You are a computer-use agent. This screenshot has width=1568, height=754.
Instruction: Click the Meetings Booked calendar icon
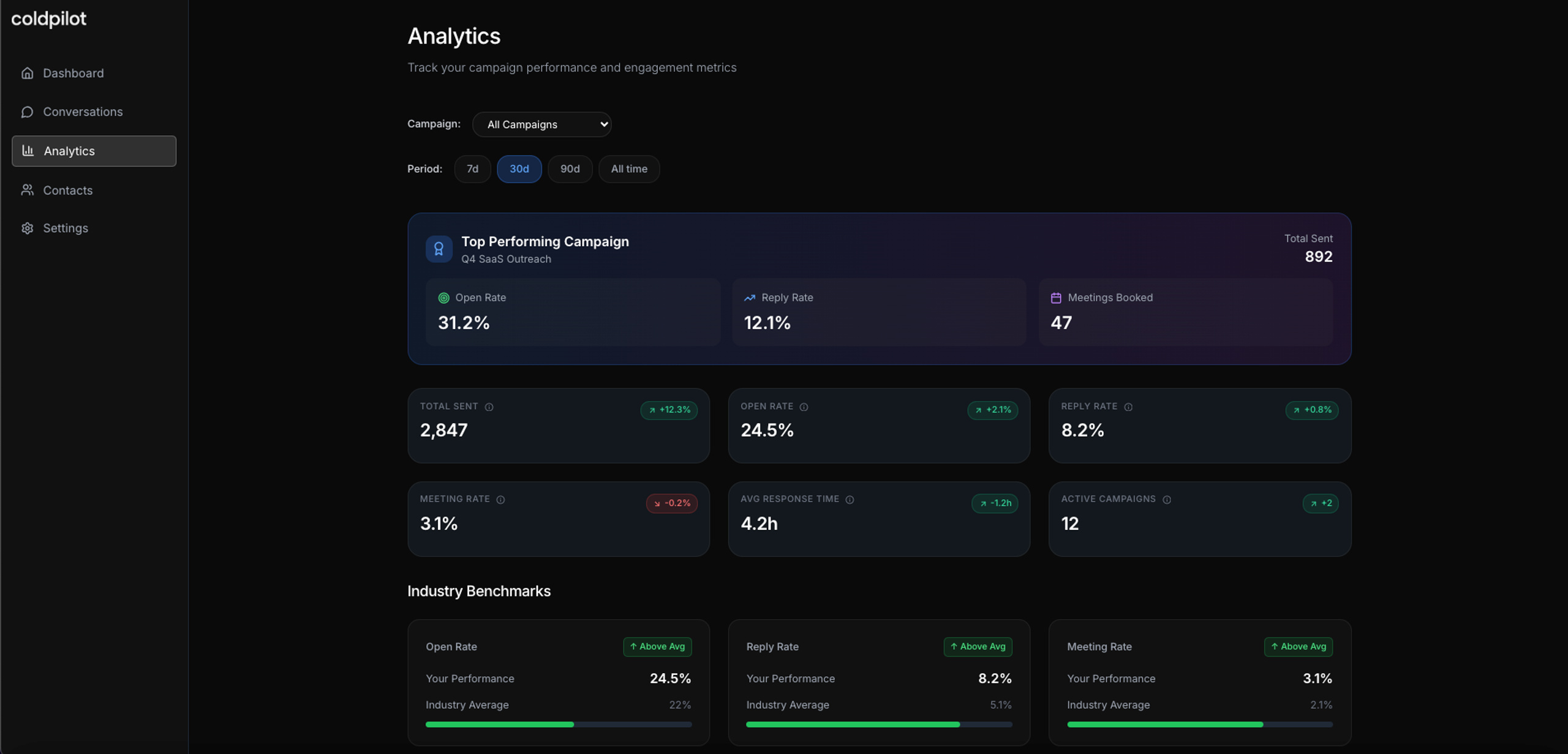click(1056, 298)
